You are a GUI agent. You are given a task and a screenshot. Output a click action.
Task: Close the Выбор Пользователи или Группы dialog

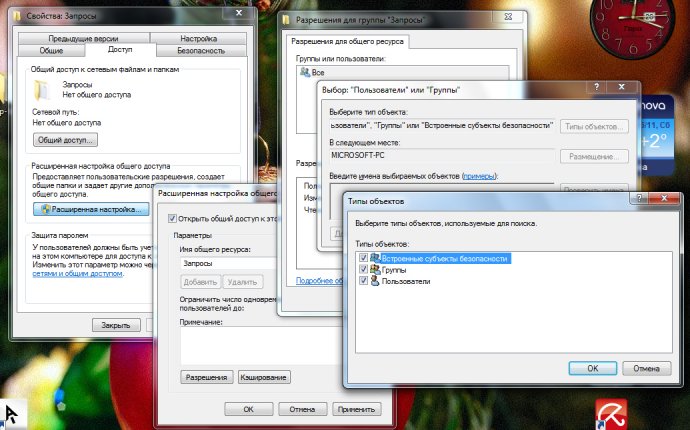(x=622, y=87)
